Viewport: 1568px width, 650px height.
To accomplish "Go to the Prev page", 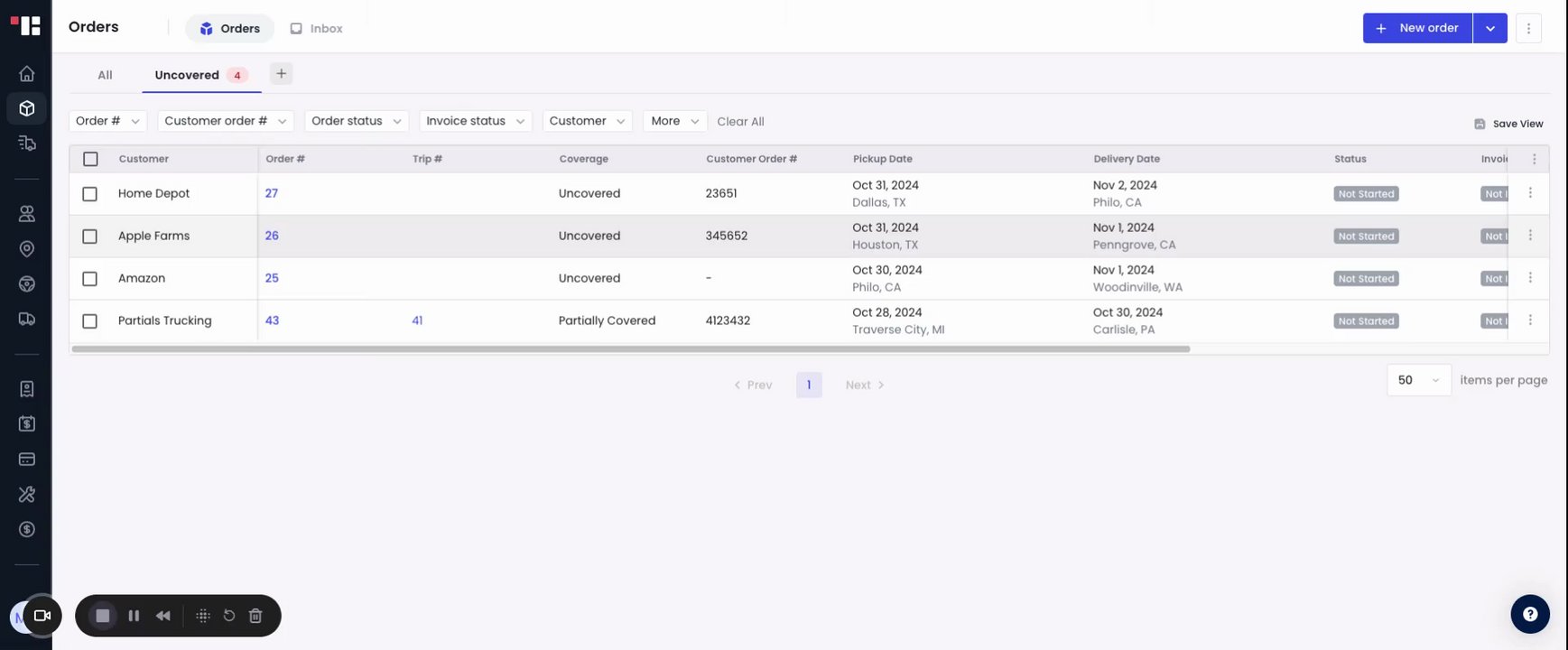I will coord(753,385).
